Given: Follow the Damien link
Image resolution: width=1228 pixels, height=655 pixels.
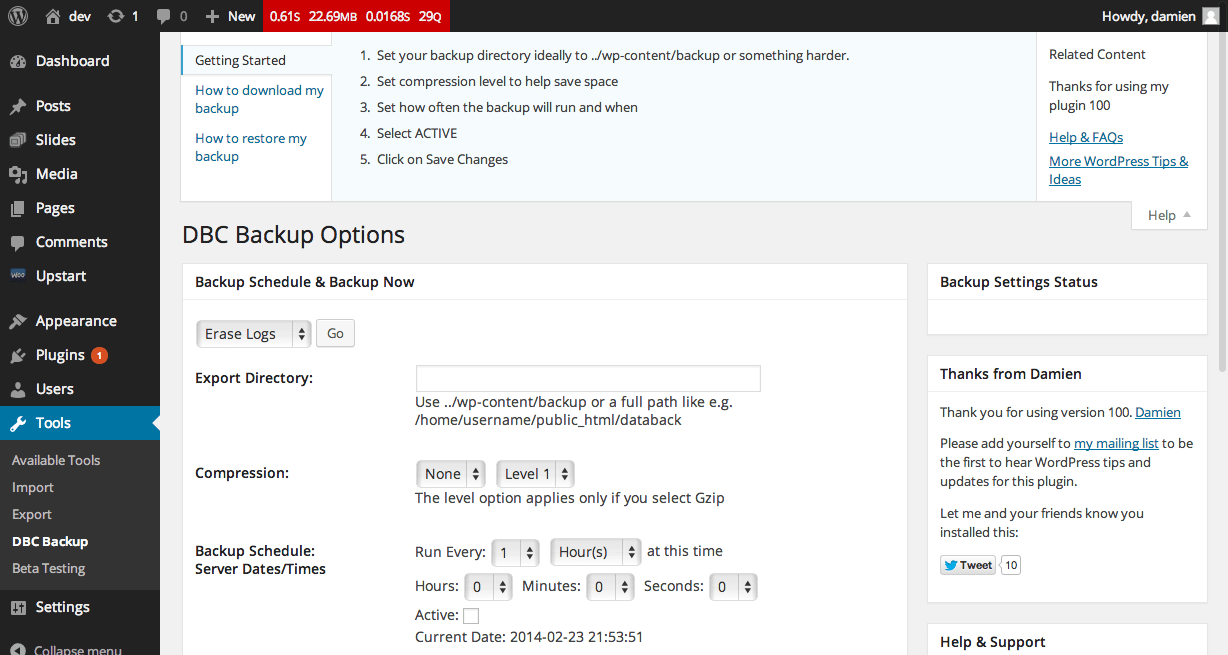Looking at the screenshot, I should click(1158, 412).
